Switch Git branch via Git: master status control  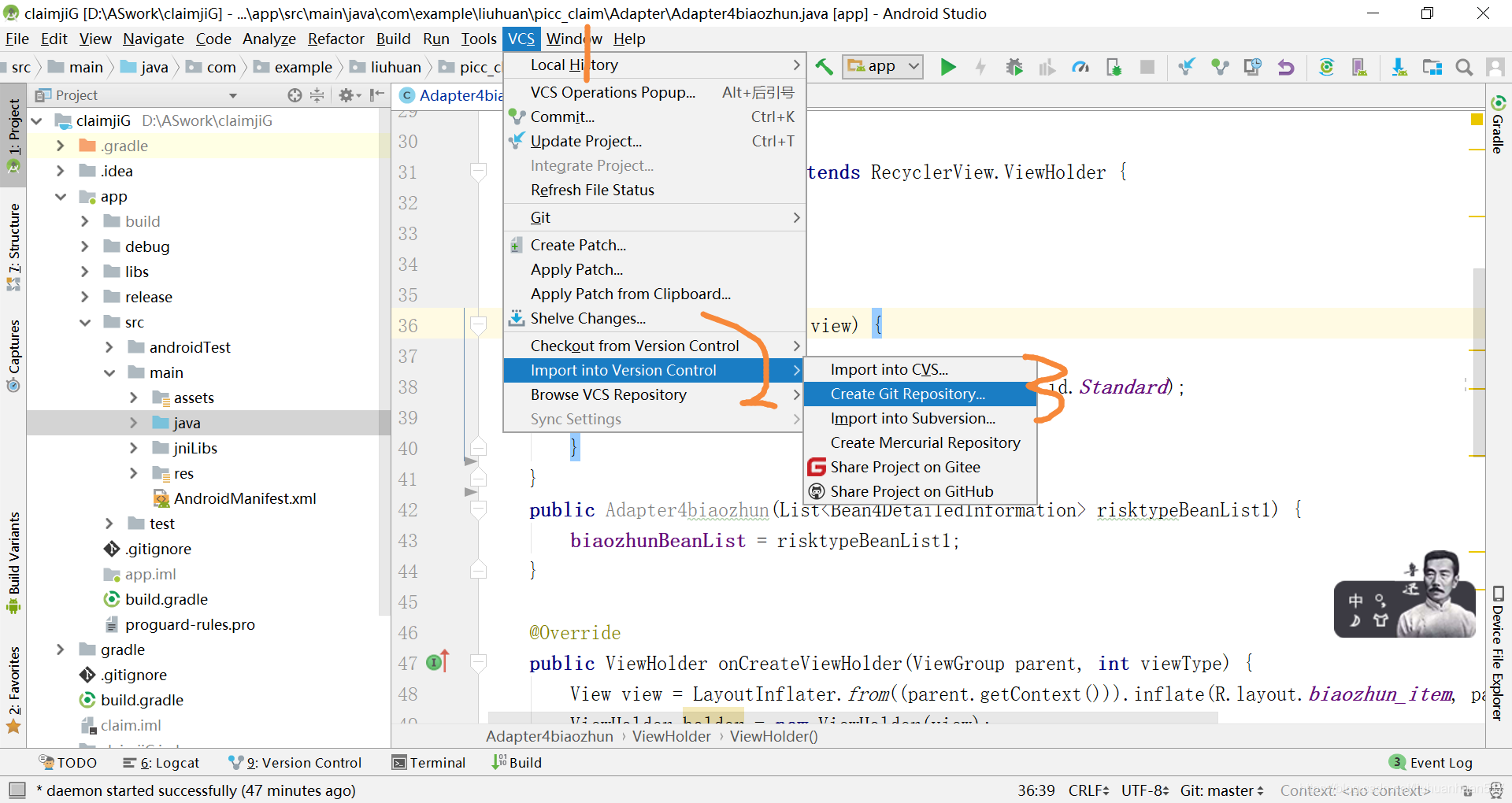1220,790
